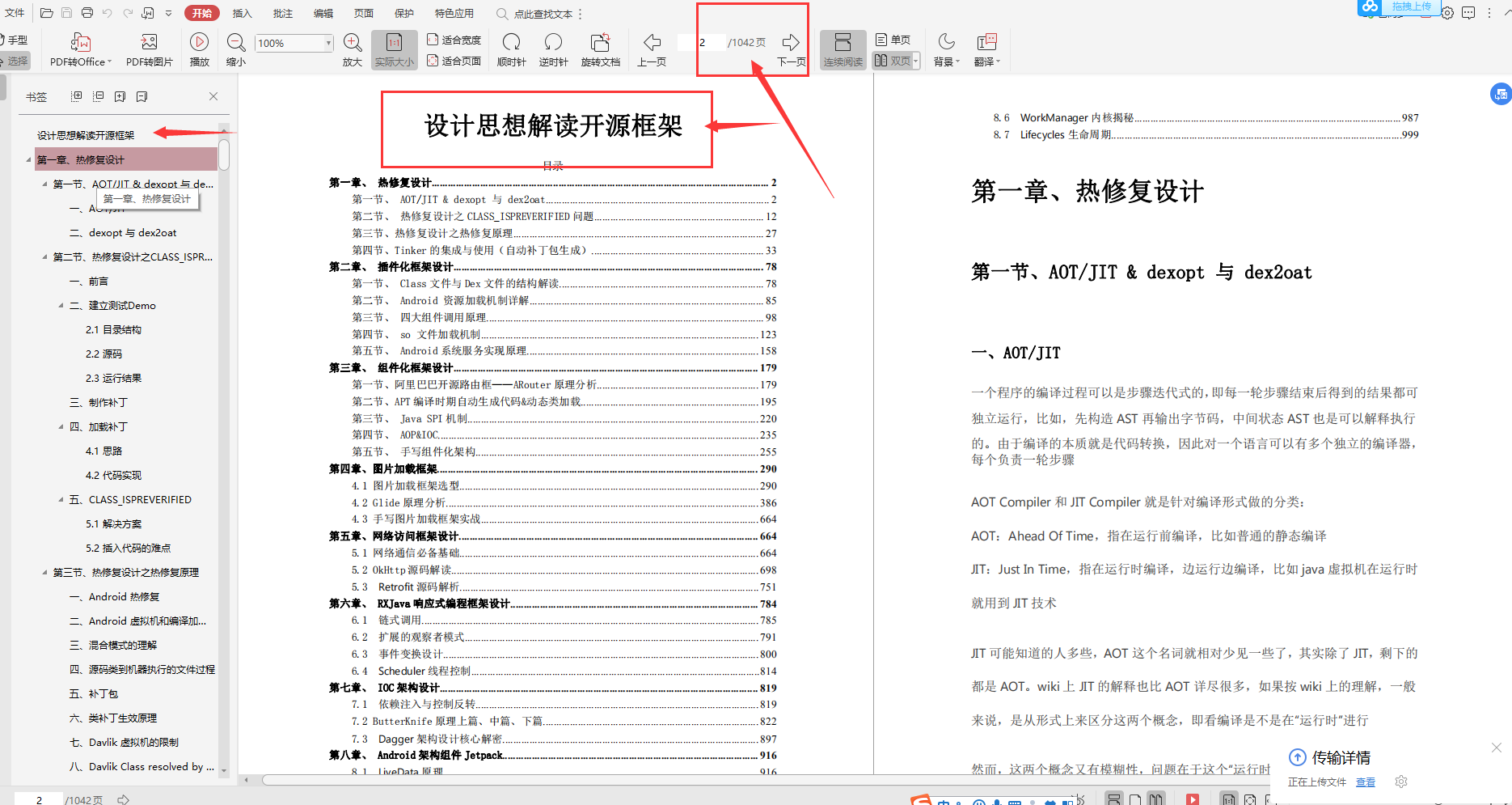The width and height of the screenshot is (1512, 805).
Task: Expand all bookmarks icon in 书签 panel
Action: click(77, 96)
